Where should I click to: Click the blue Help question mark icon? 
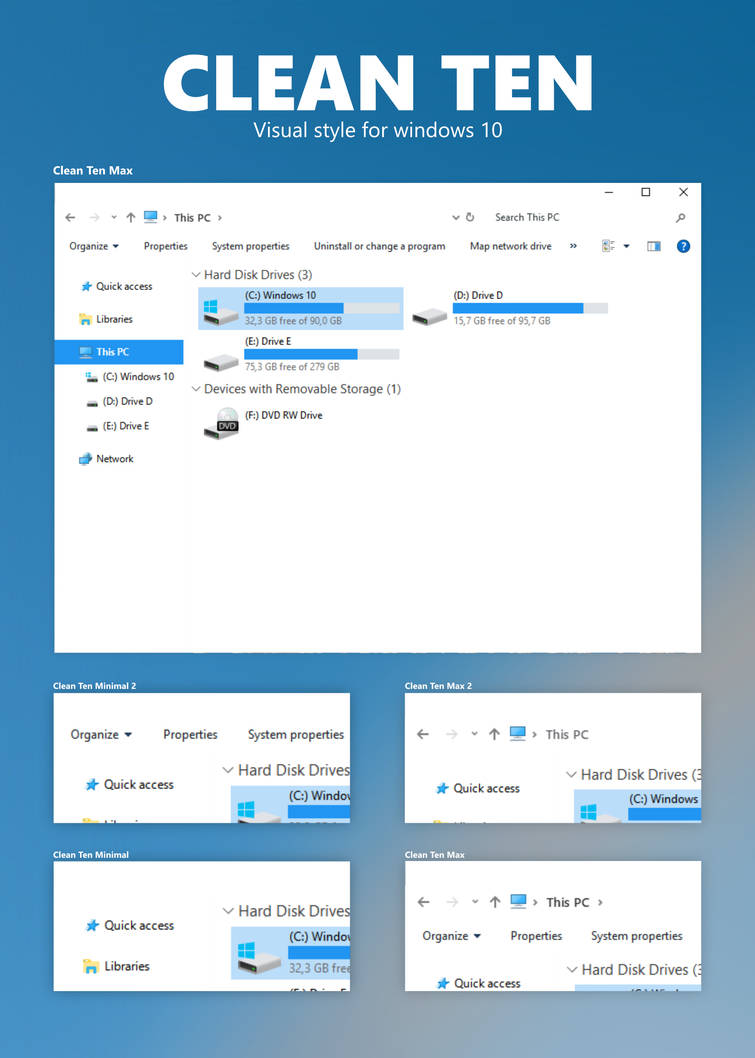coord(683,246)
